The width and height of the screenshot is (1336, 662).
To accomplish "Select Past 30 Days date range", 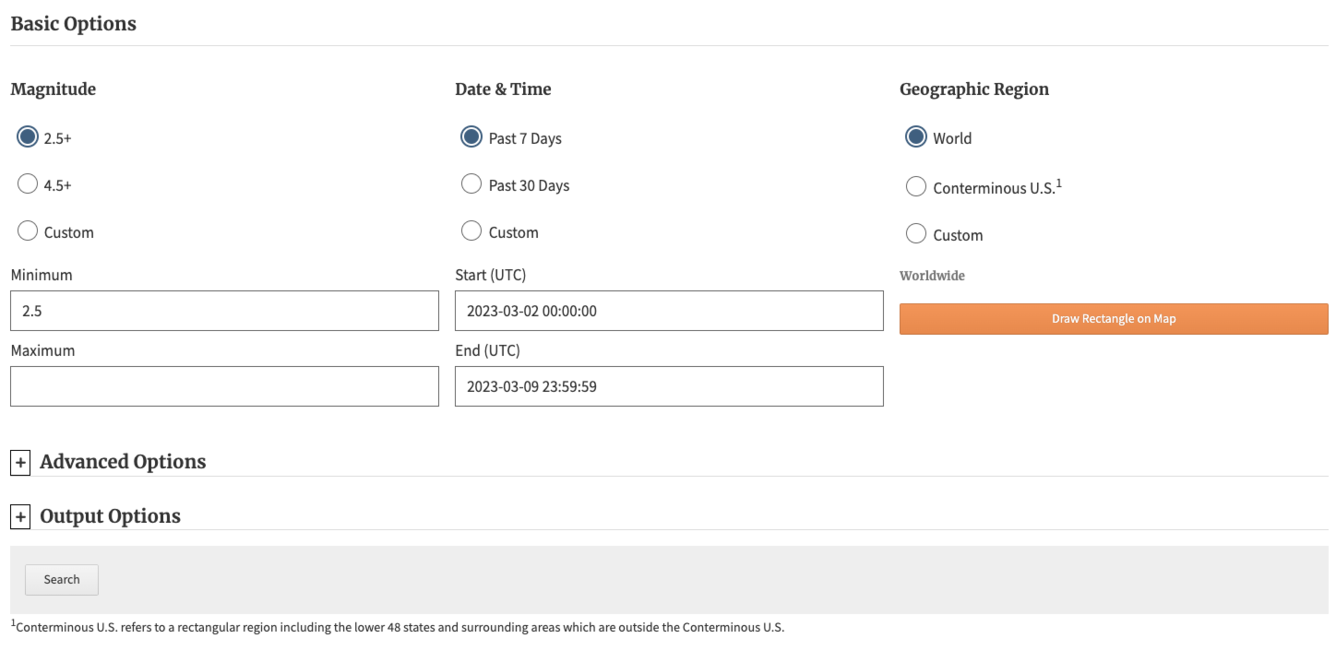I will pyautogui.click(x=471, y=184).
